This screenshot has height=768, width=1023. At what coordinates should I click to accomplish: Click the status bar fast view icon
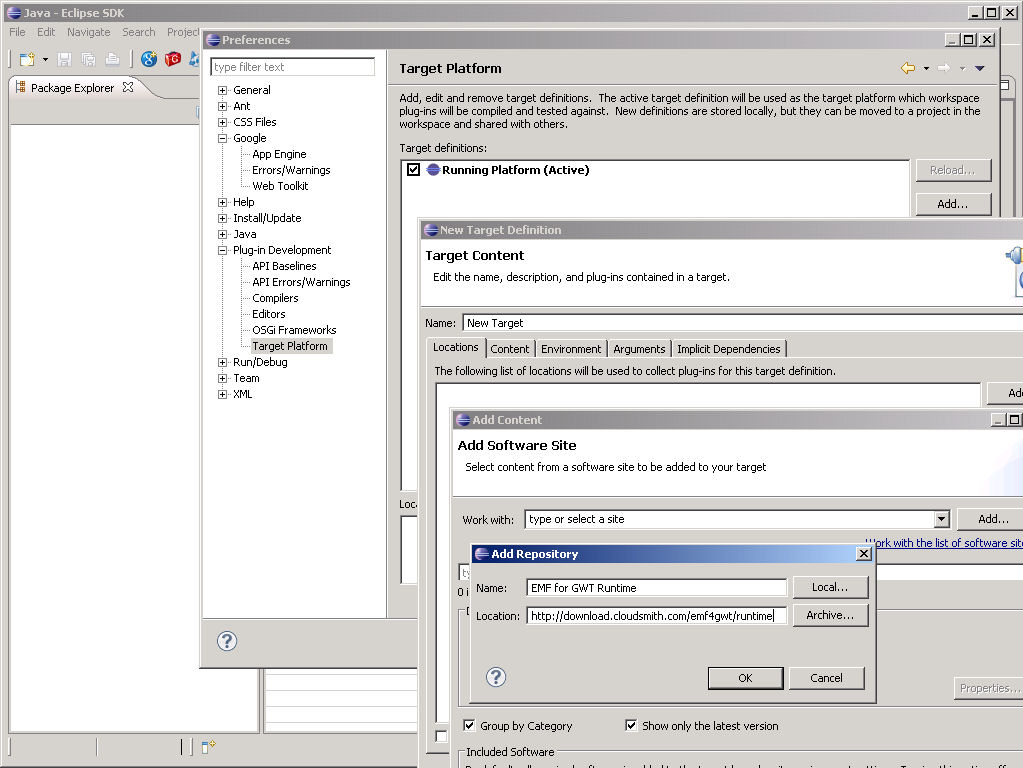coord(208,746)
